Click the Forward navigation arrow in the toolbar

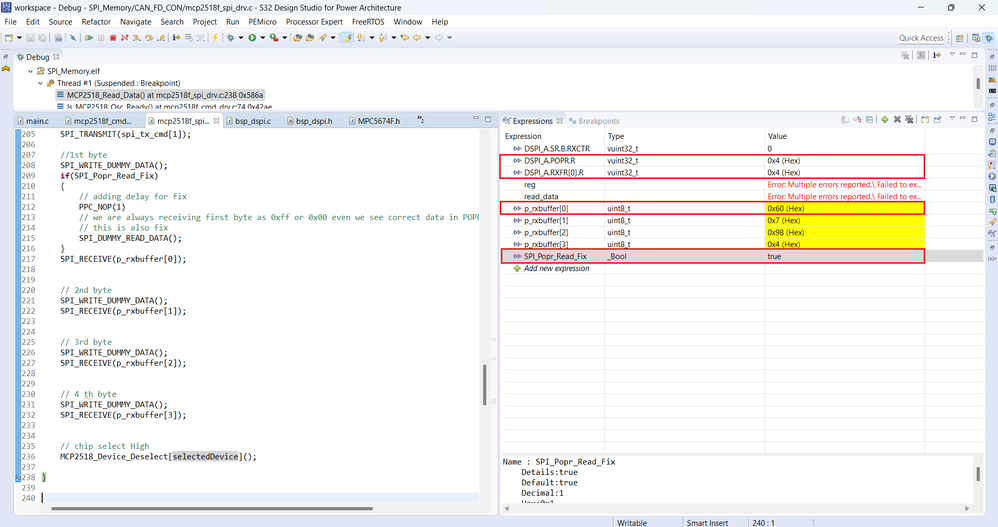[439, 38]
